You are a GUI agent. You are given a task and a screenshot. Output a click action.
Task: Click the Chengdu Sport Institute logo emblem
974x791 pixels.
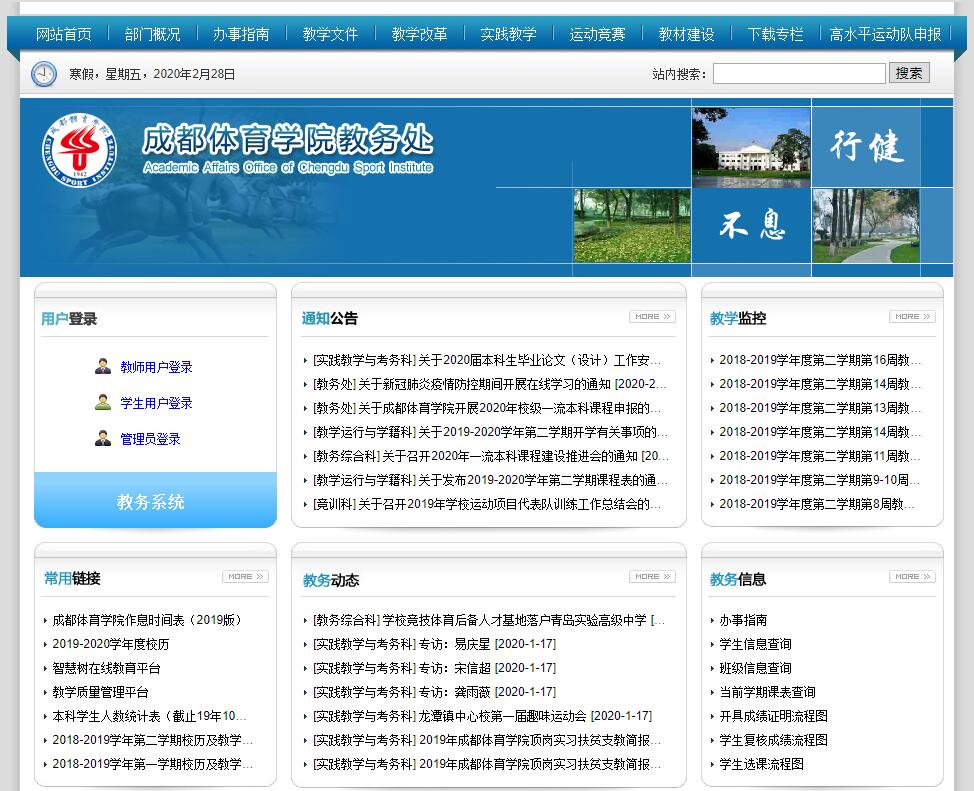(x=79, y=155)
